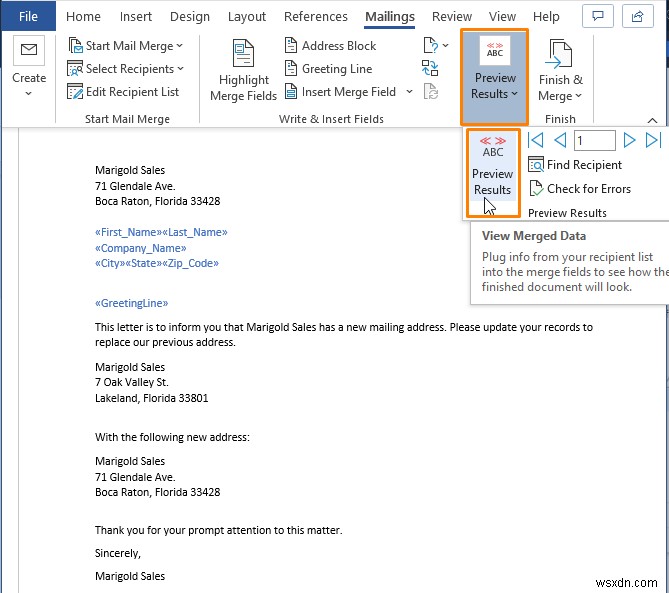Go to last record arrow
The image size is (669, 593).
pyautogui.click(x=653, y=140)
